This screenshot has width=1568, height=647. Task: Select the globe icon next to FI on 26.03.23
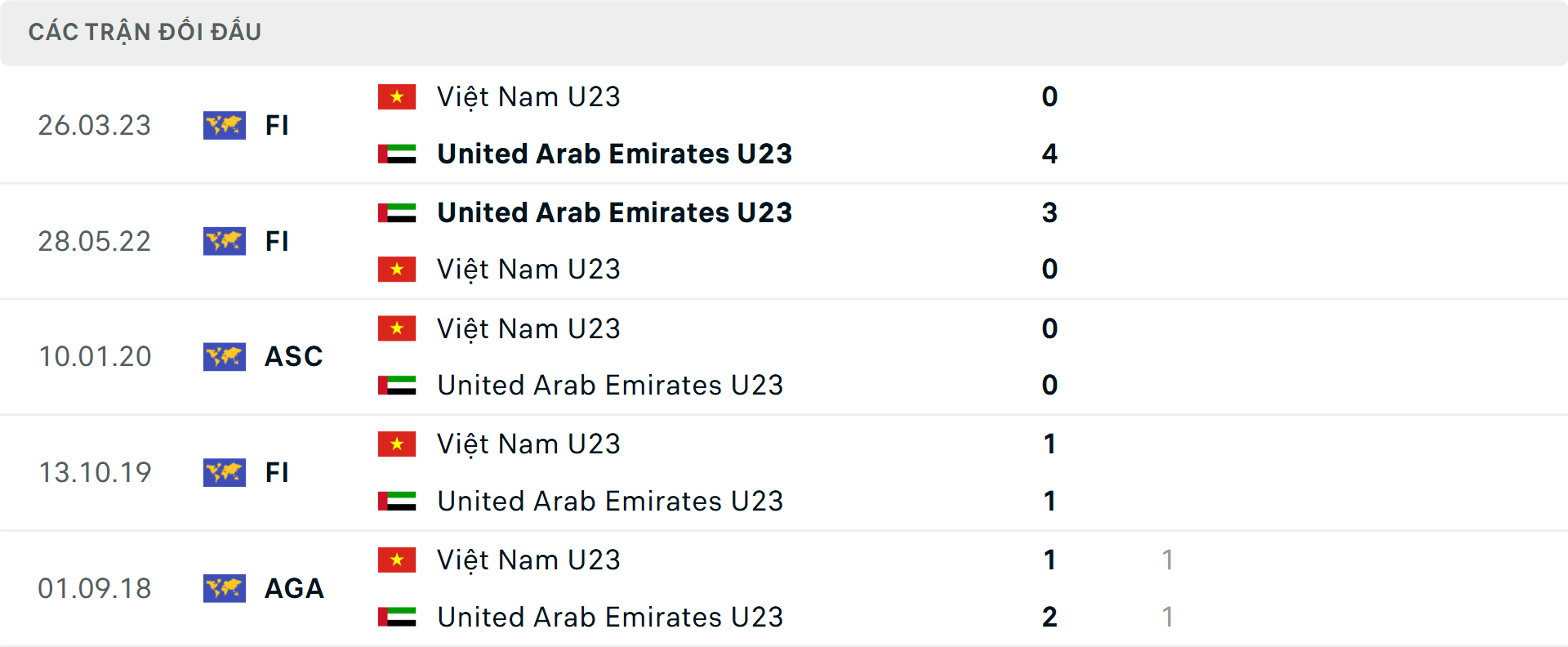[225, 125]
